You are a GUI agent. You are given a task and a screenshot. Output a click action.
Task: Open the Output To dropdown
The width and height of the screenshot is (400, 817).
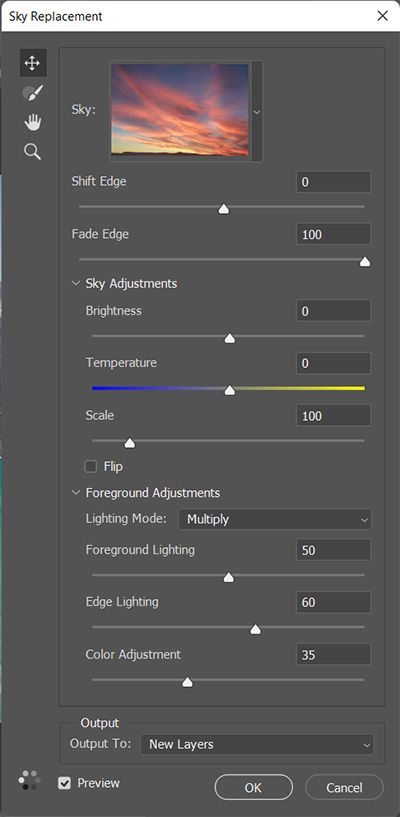coord(257,745)
